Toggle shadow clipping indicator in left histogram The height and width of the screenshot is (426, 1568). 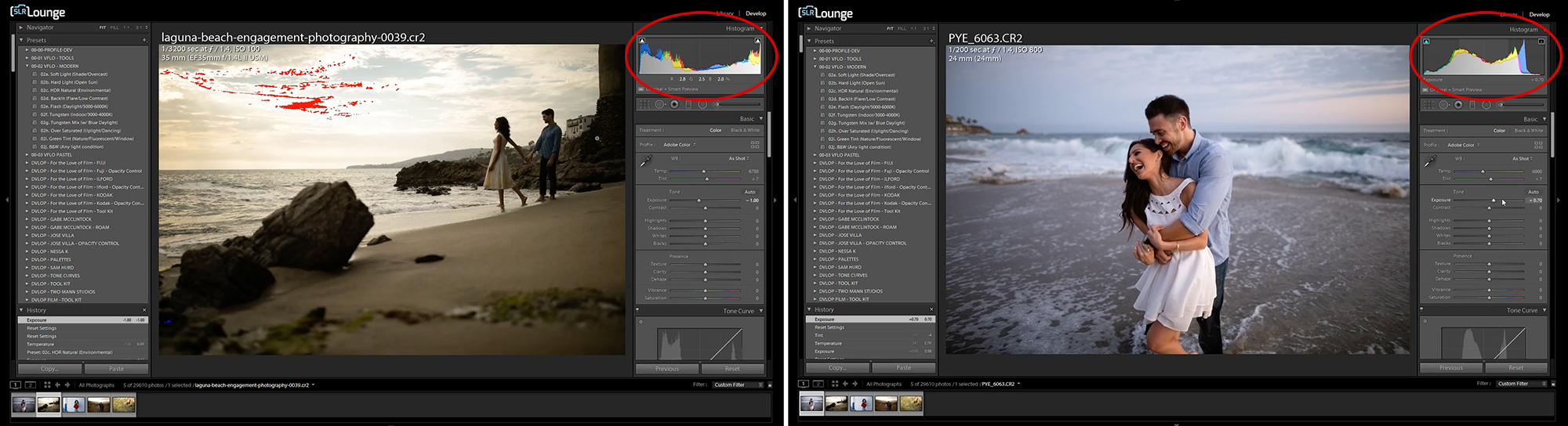642,41
